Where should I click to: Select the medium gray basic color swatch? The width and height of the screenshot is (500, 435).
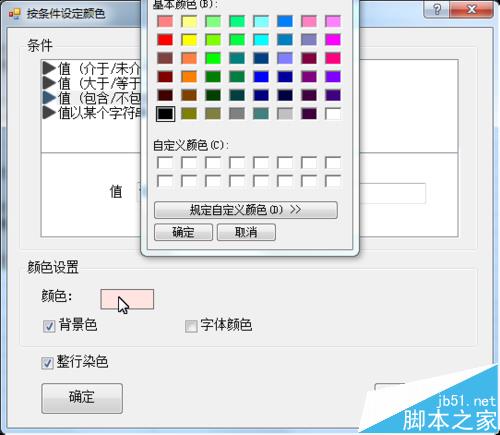(x=237, y=114)
